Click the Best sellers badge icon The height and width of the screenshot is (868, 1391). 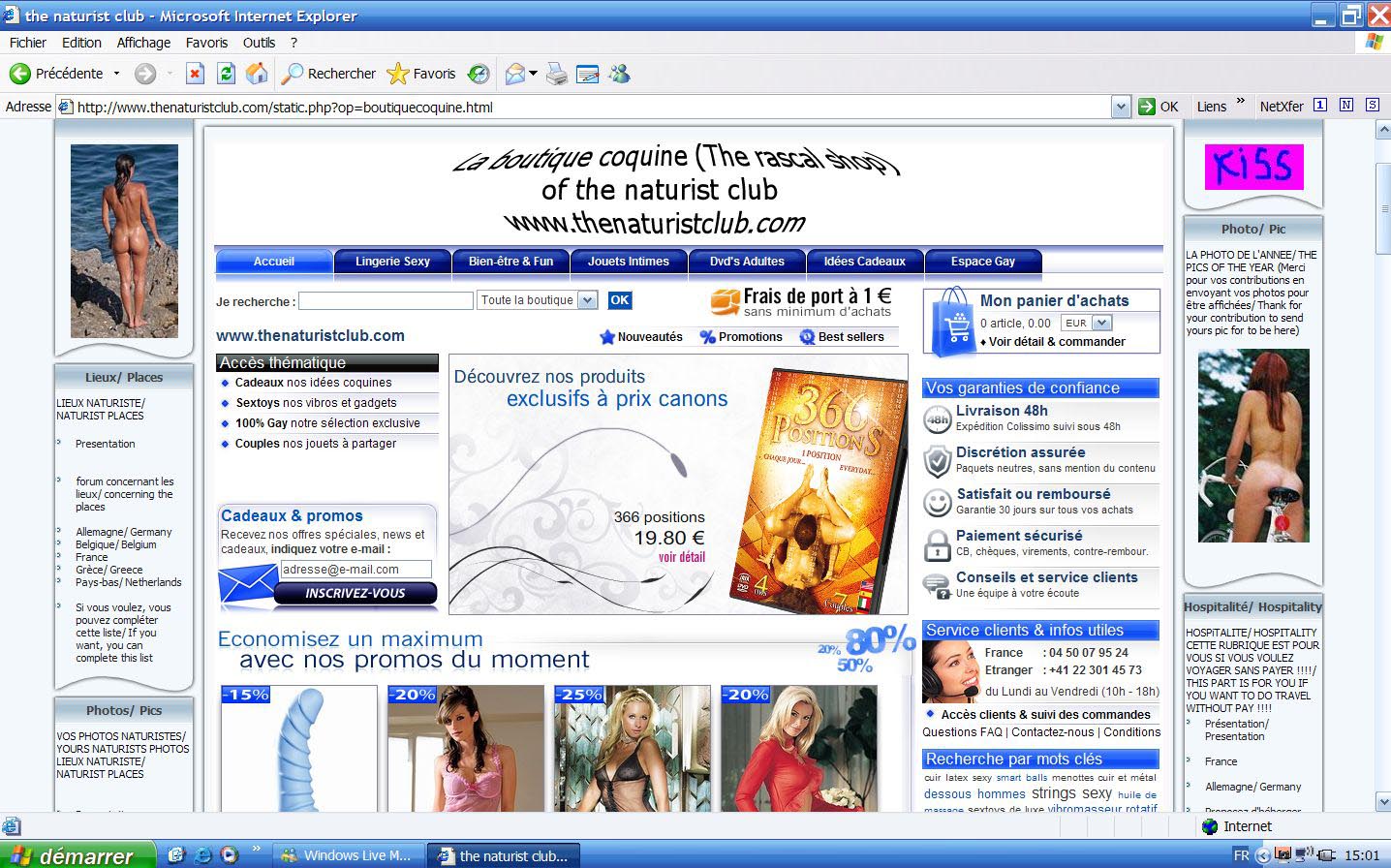click(807, 337)
